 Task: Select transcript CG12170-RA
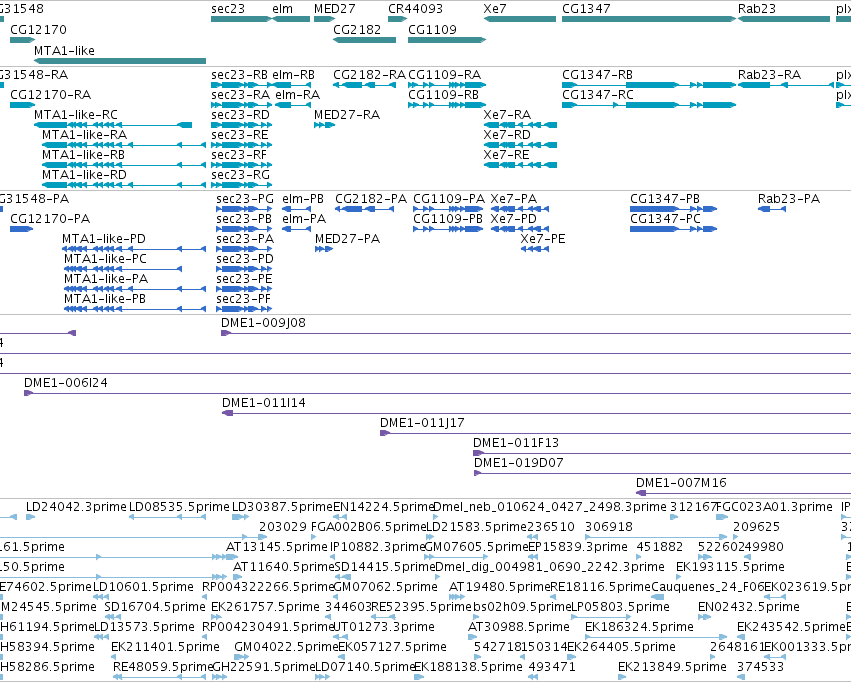pyautogui.click(x=22, y=105)
